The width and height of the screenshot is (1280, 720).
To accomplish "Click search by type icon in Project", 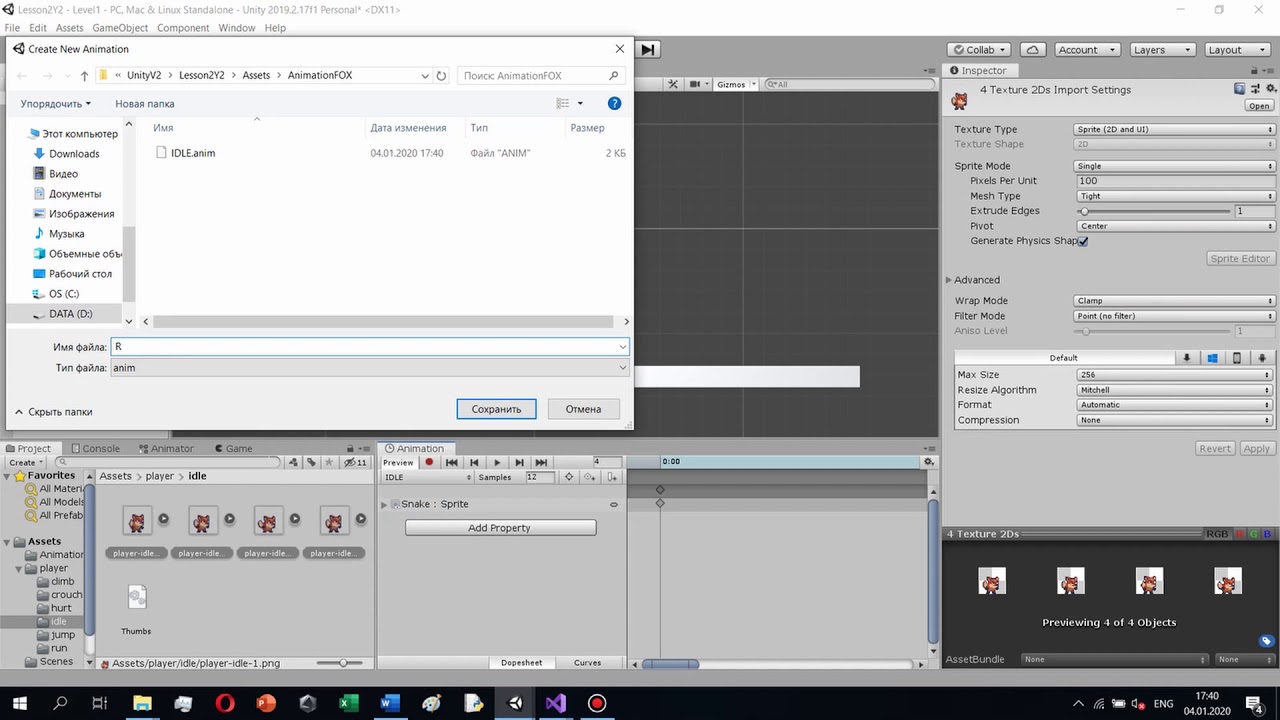I will (x=293, y=462).
